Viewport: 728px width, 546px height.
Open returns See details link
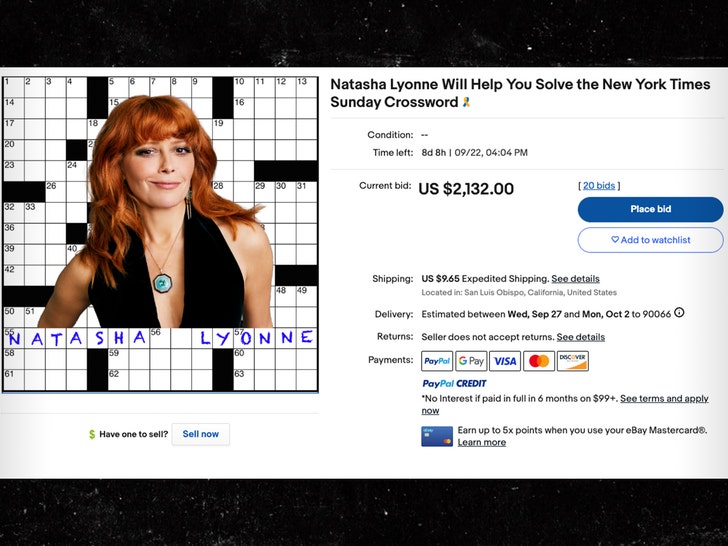[x=580, y=337]
